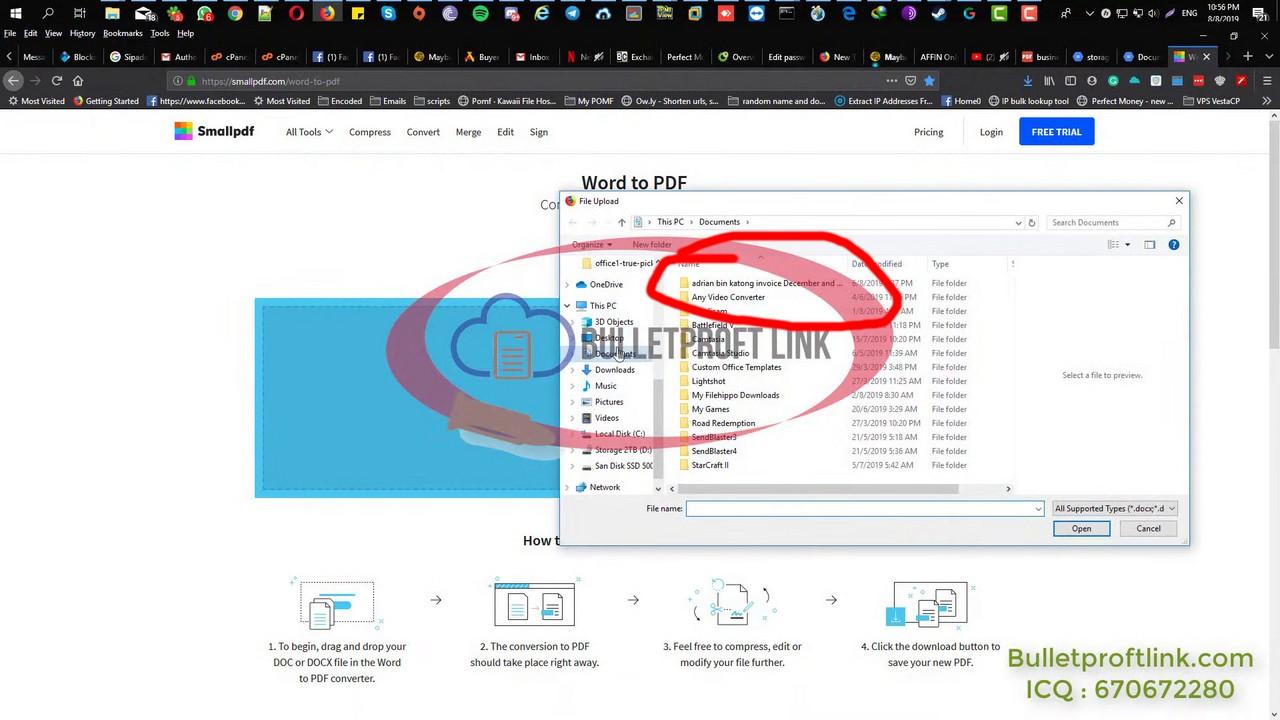This screenshot has width=1280, height=720.
Task: Open Firefox downloads arrow icon
Action: coord(1028,81)
